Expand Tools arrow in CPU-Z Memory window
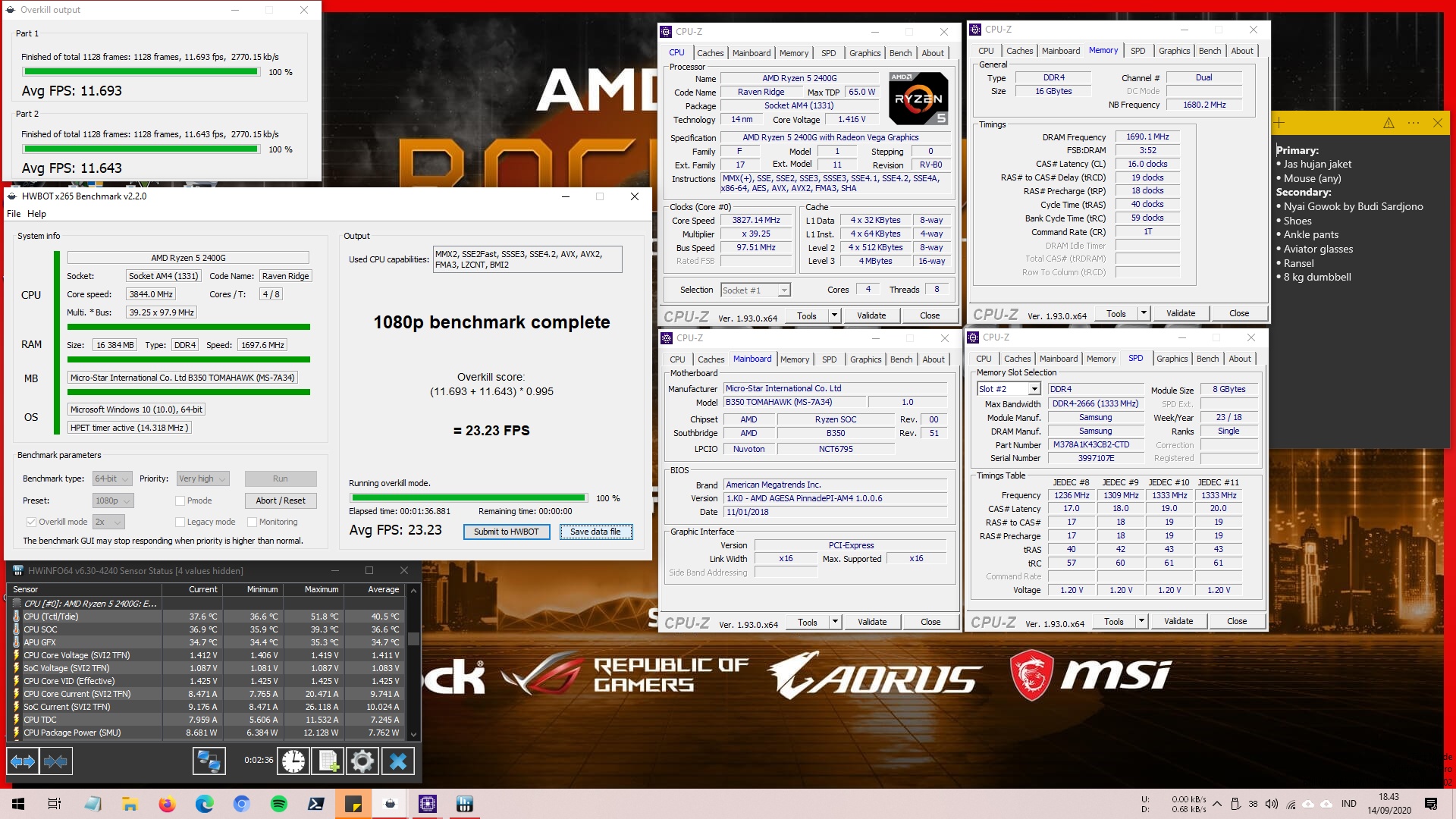This screenshot has height=819, width=1456. [x=1144, y=313]
